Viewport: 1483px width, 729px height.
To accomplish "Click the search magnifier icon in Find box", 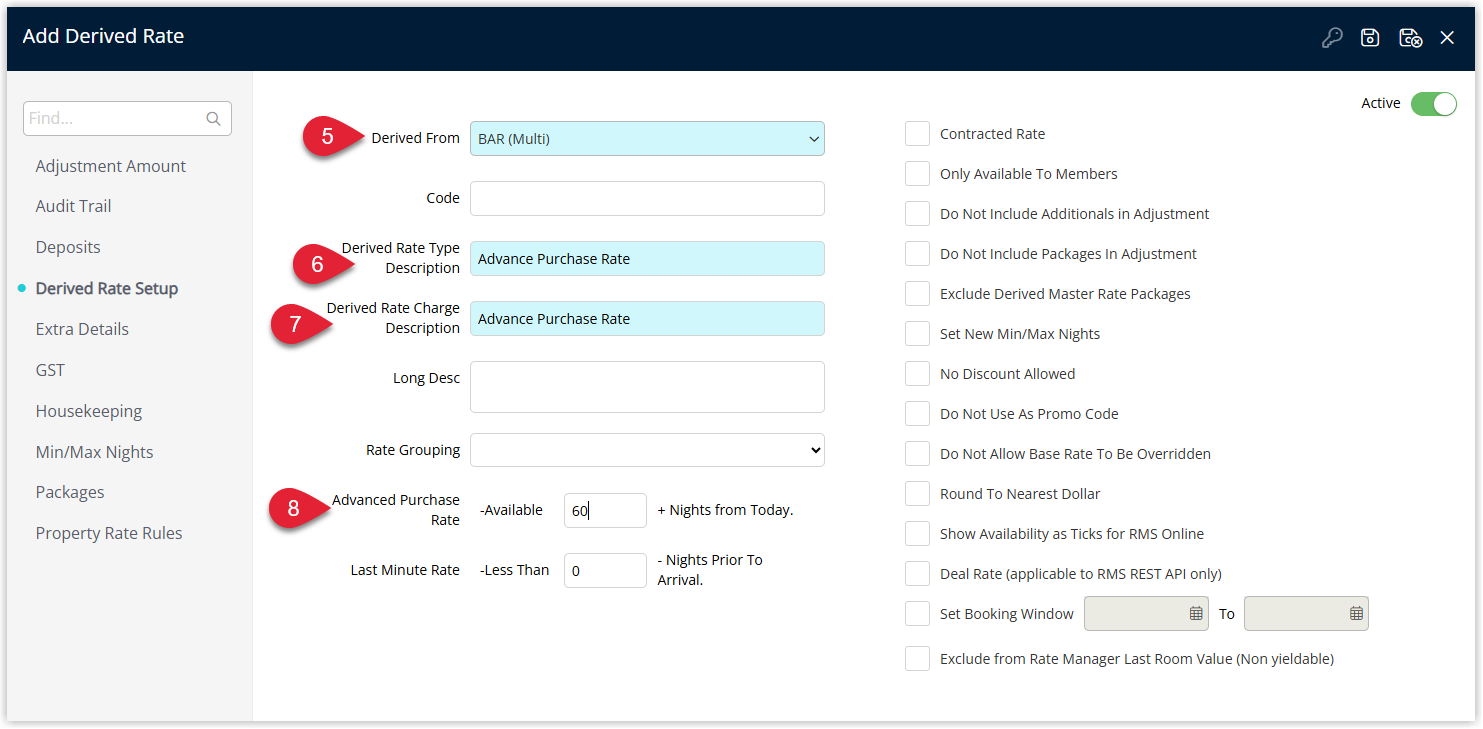I will [x=213, y=118].
